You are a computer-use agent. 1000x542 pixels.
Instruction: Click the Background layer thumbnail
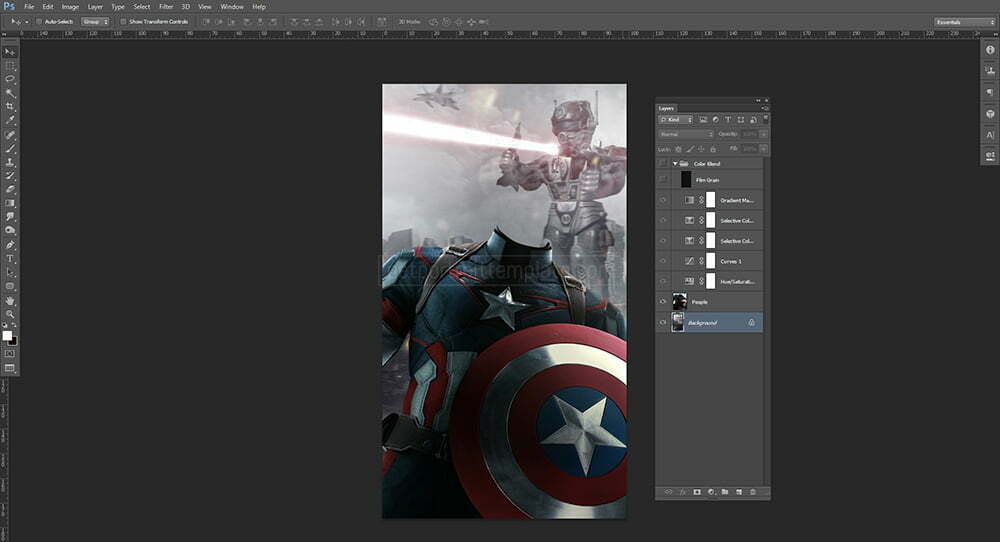[x=679, y=322]
